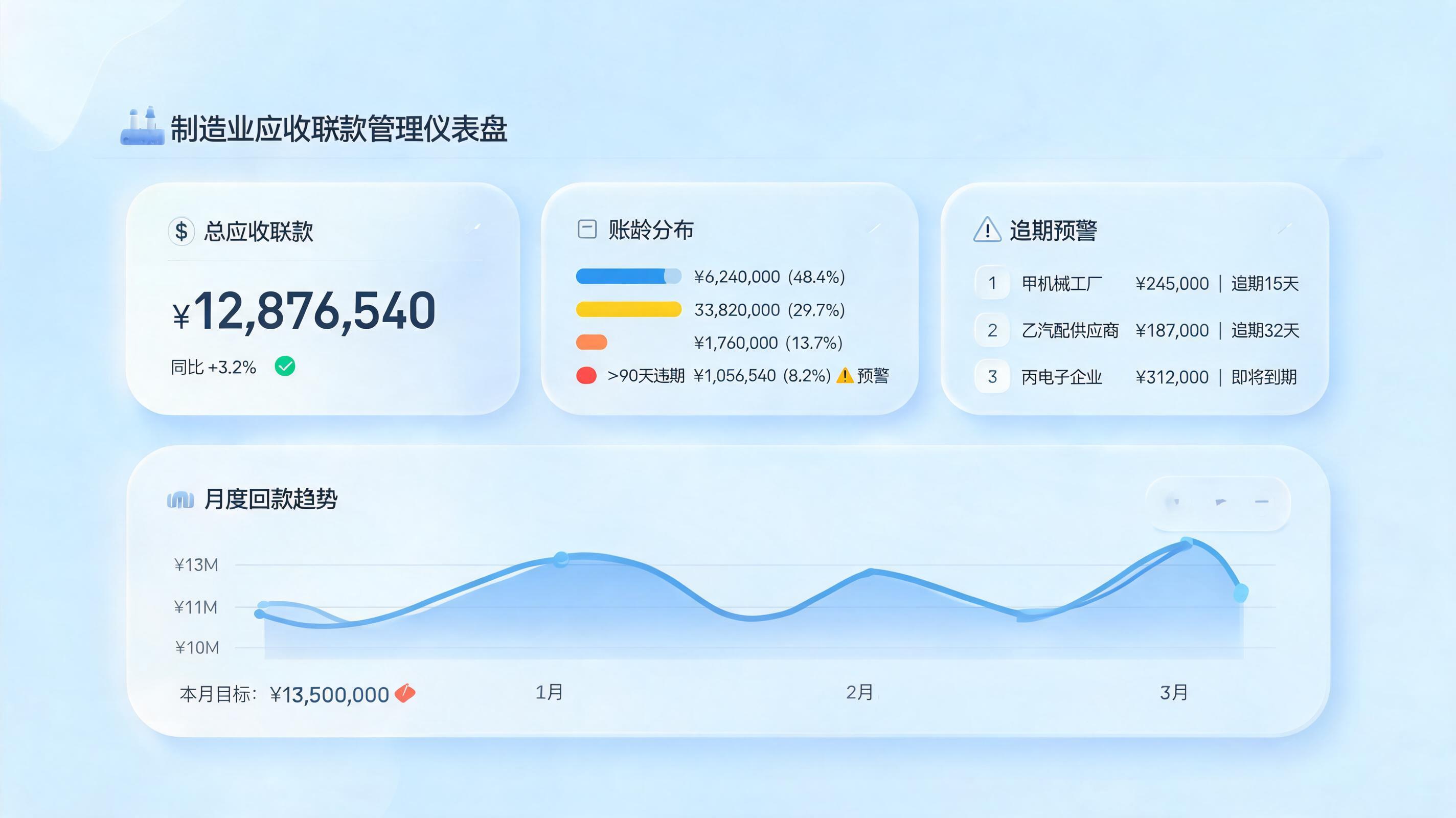Click the >90天 overdue label

coord(646,375)
